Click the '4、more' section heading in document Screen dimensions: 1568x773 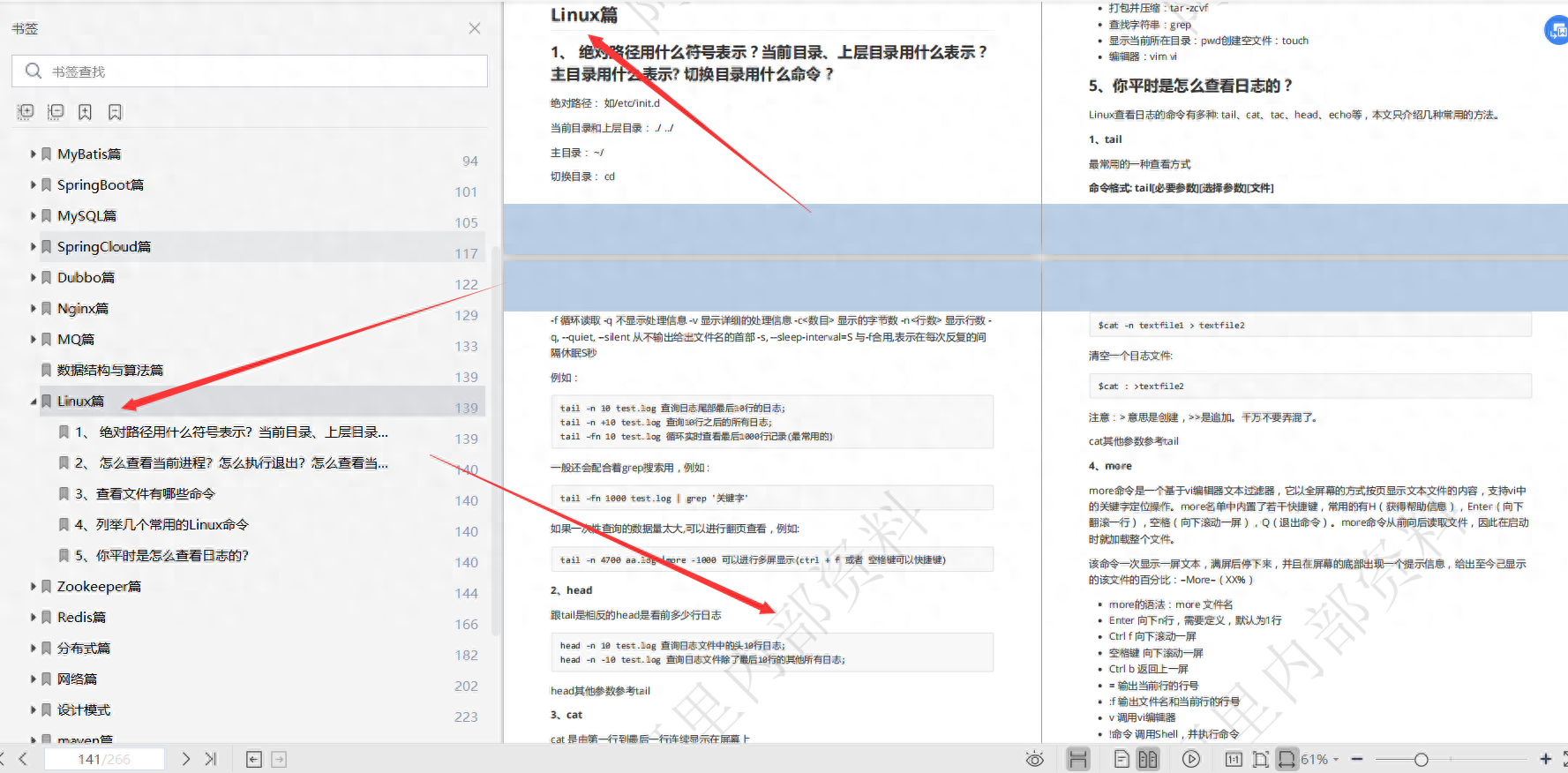(1110, 466)
